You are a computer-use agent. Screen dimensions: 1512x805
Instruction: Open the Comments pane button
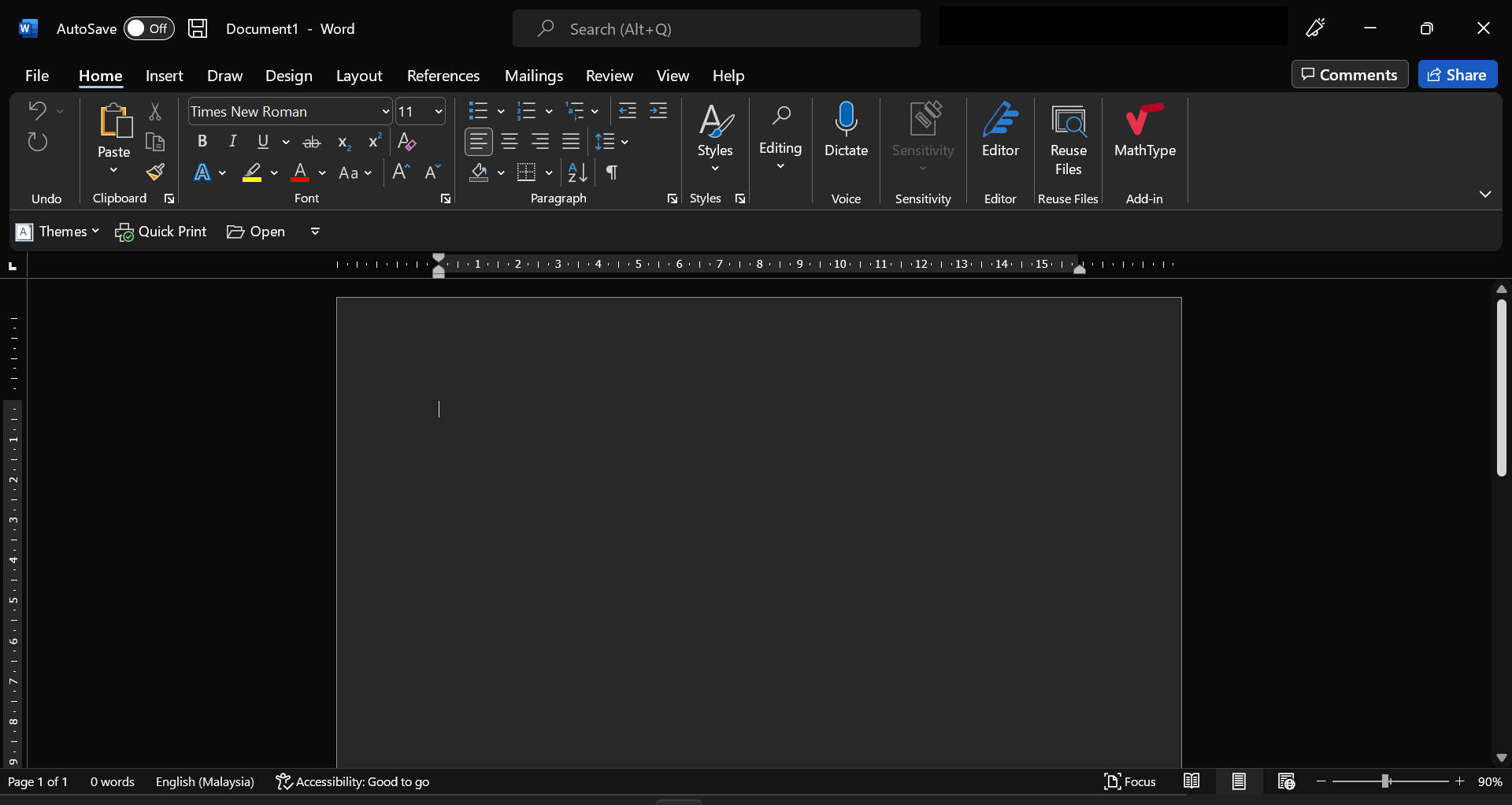pos(1349,75)
